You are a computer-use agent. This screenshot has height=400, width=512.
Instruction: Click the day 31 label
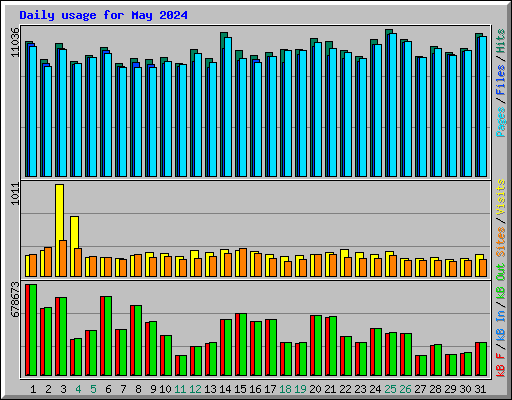(x=480, y=389)
